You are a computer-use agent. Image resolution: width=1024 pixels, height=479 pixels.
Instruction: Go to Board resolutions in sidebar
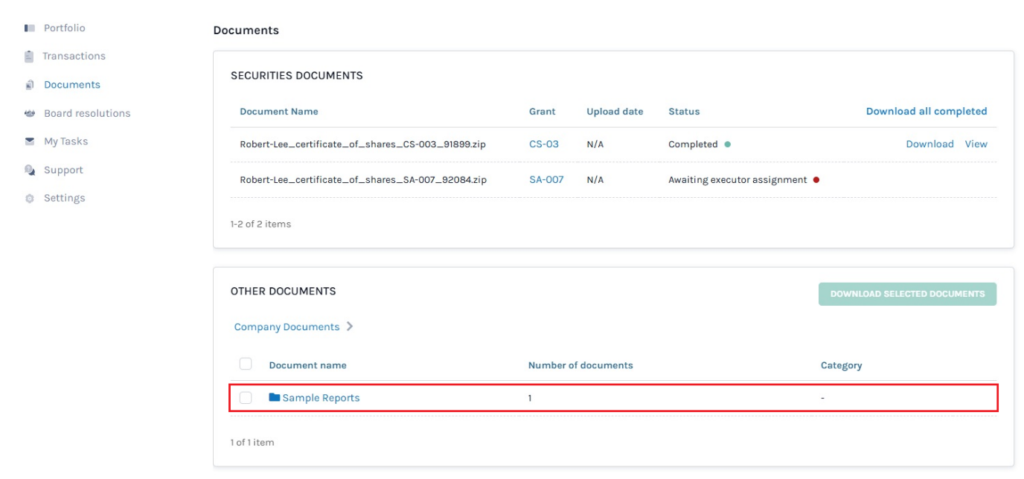[x=86, y=114]
